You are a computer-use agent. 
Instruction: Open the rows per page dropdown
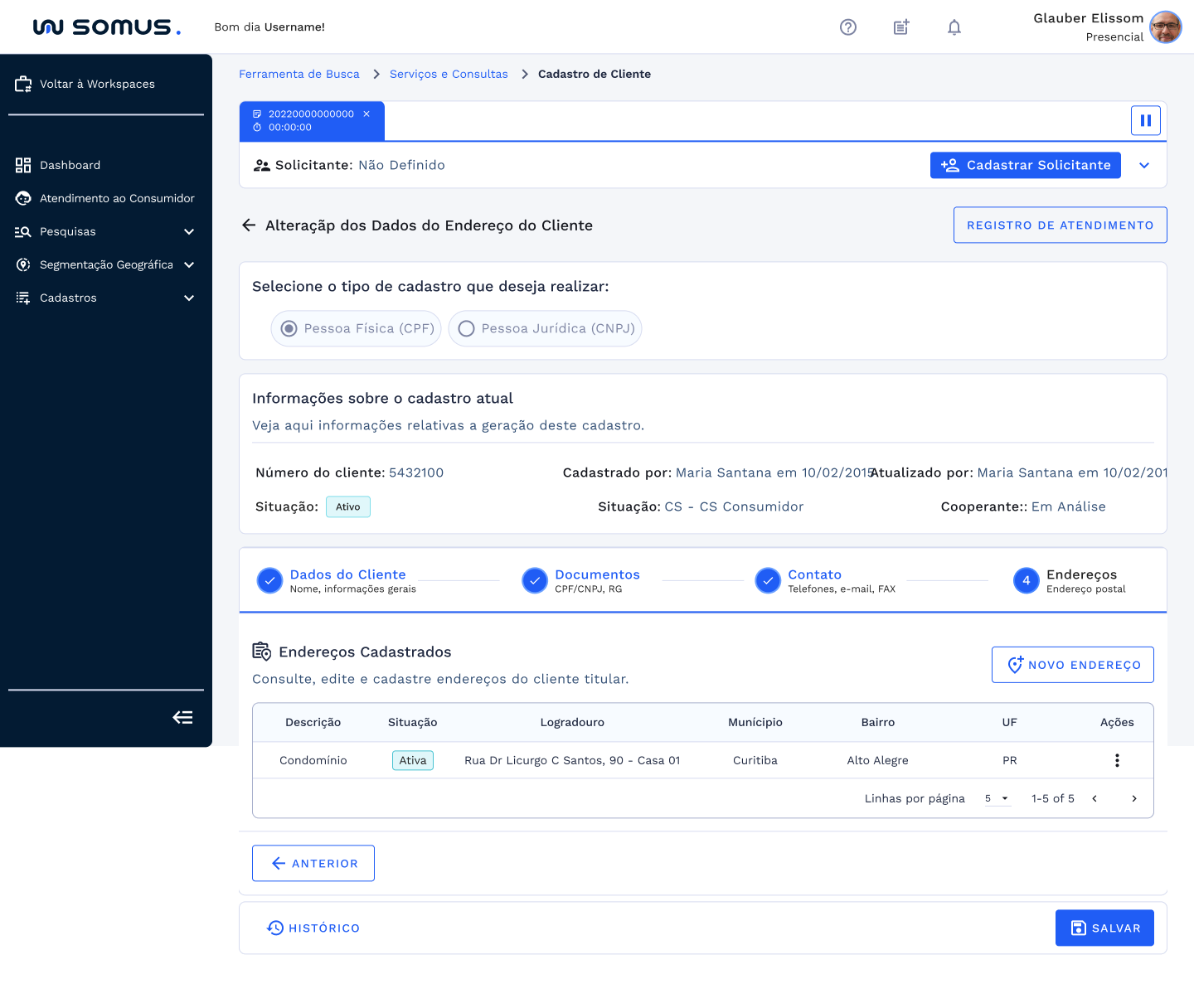click(996, 798)
